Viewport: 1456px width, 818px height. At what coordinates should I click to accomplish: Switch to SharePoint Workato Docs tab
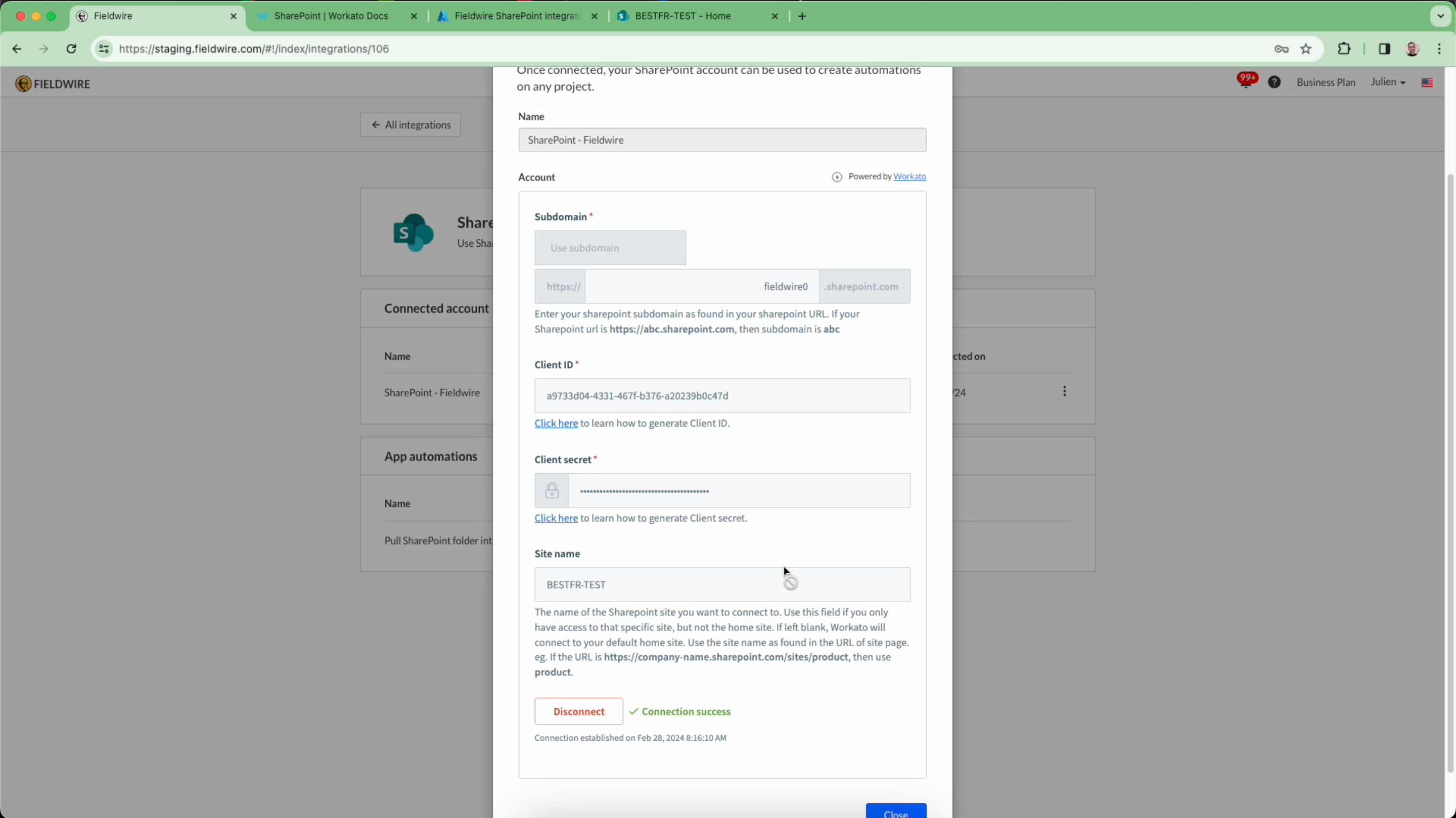331,16
